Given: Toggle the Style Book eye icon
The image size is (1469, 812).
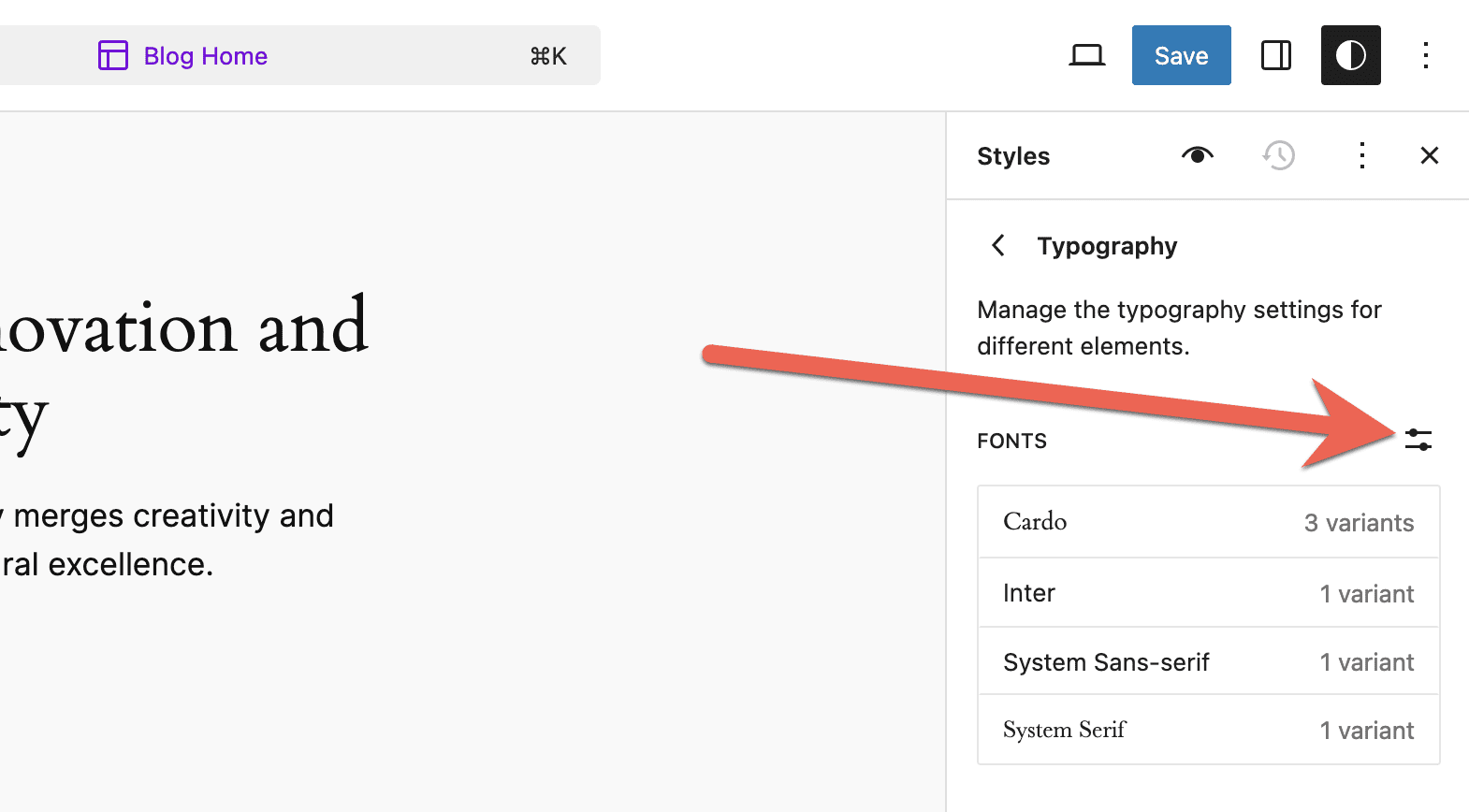Looking at the screenshot, I should pyautogui.click(x=1197, y=155).
